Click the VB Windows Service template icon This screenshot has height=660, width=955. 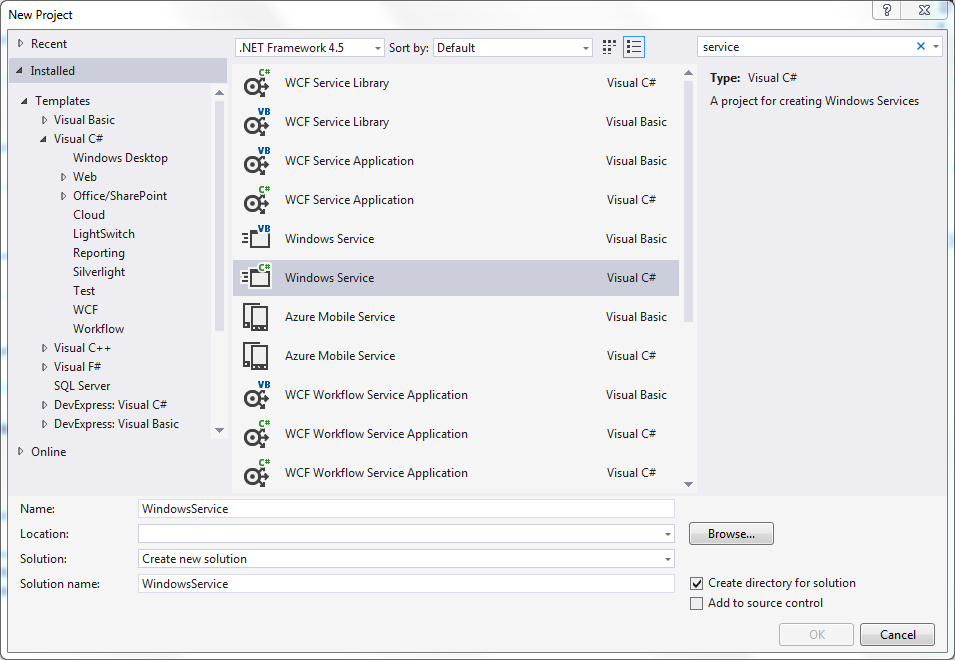(x=256, y=239)
